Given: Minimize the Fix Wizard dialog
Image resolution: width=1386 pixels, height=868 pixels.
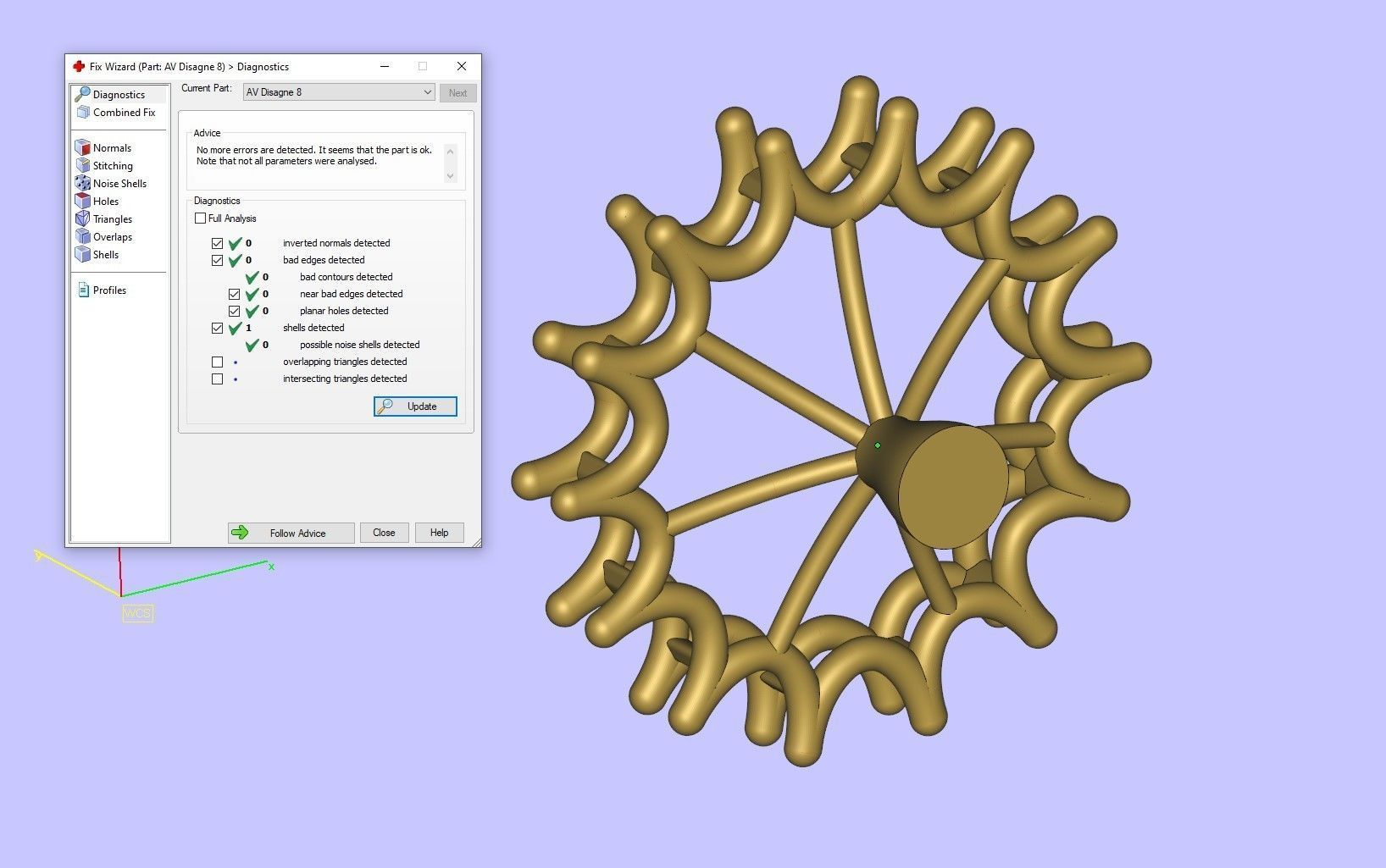Looking at the screenshot, I should pos(385,66).
